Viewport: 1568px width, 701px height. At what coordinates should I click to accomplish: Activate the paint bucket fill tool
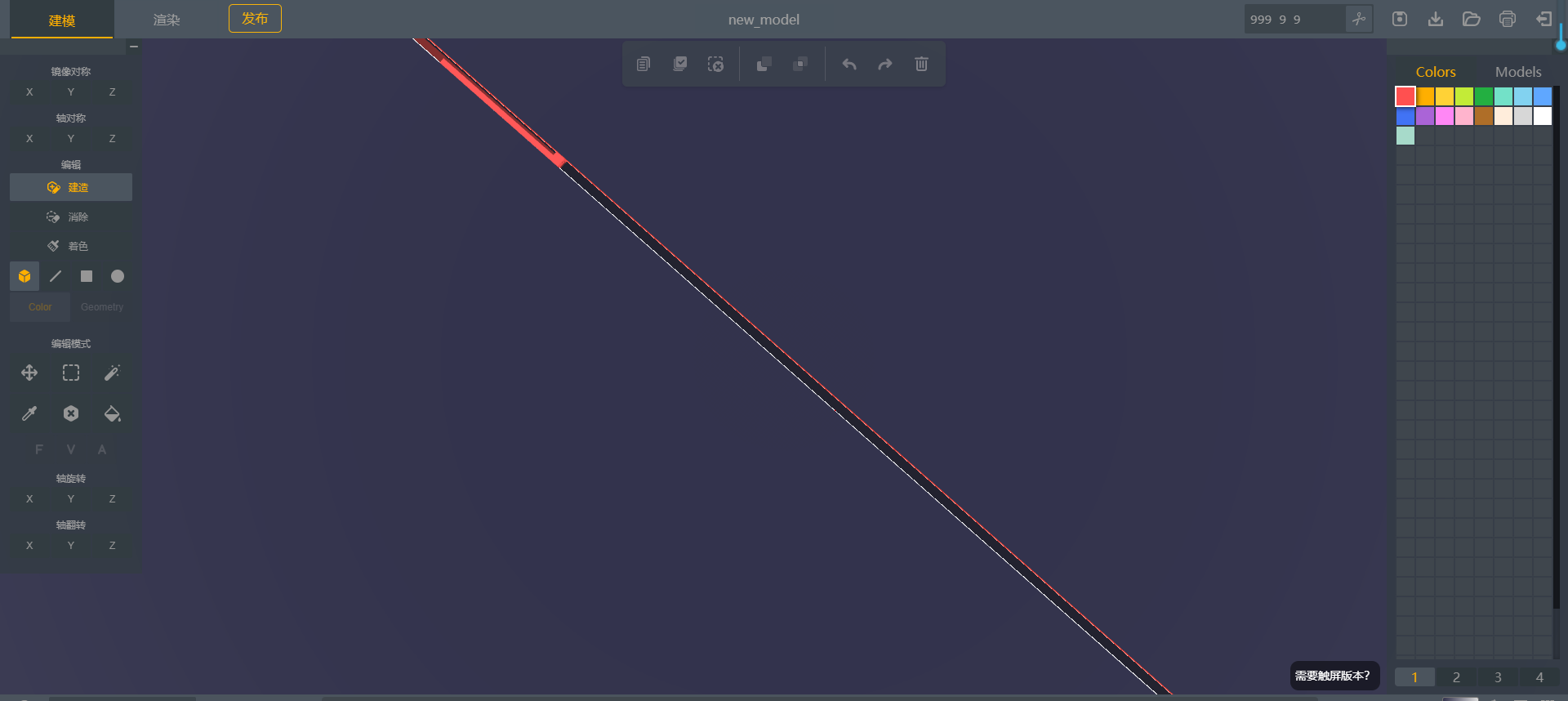click(112, 413)
